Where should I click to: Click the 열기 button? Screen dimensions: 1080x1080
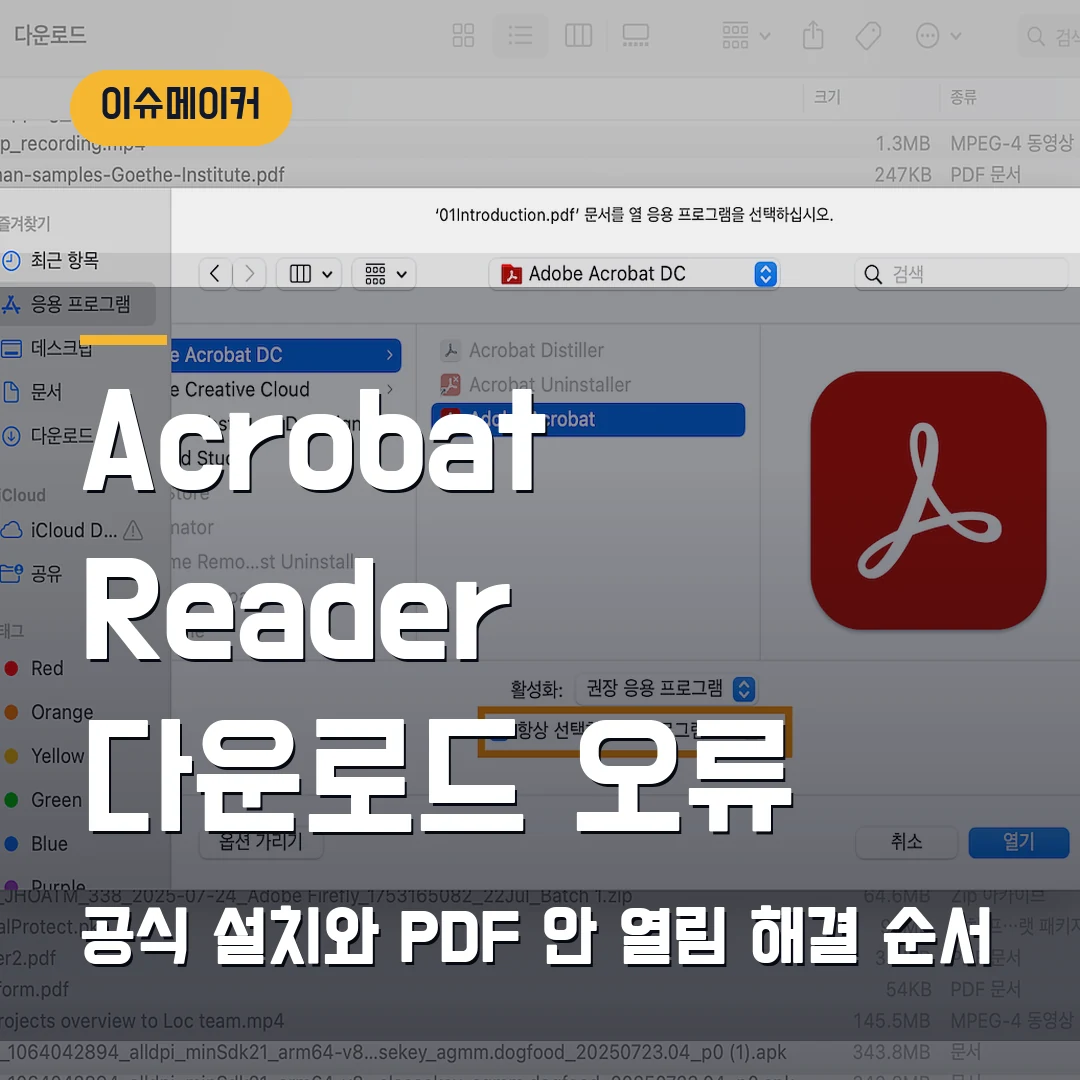point(1019,842)
